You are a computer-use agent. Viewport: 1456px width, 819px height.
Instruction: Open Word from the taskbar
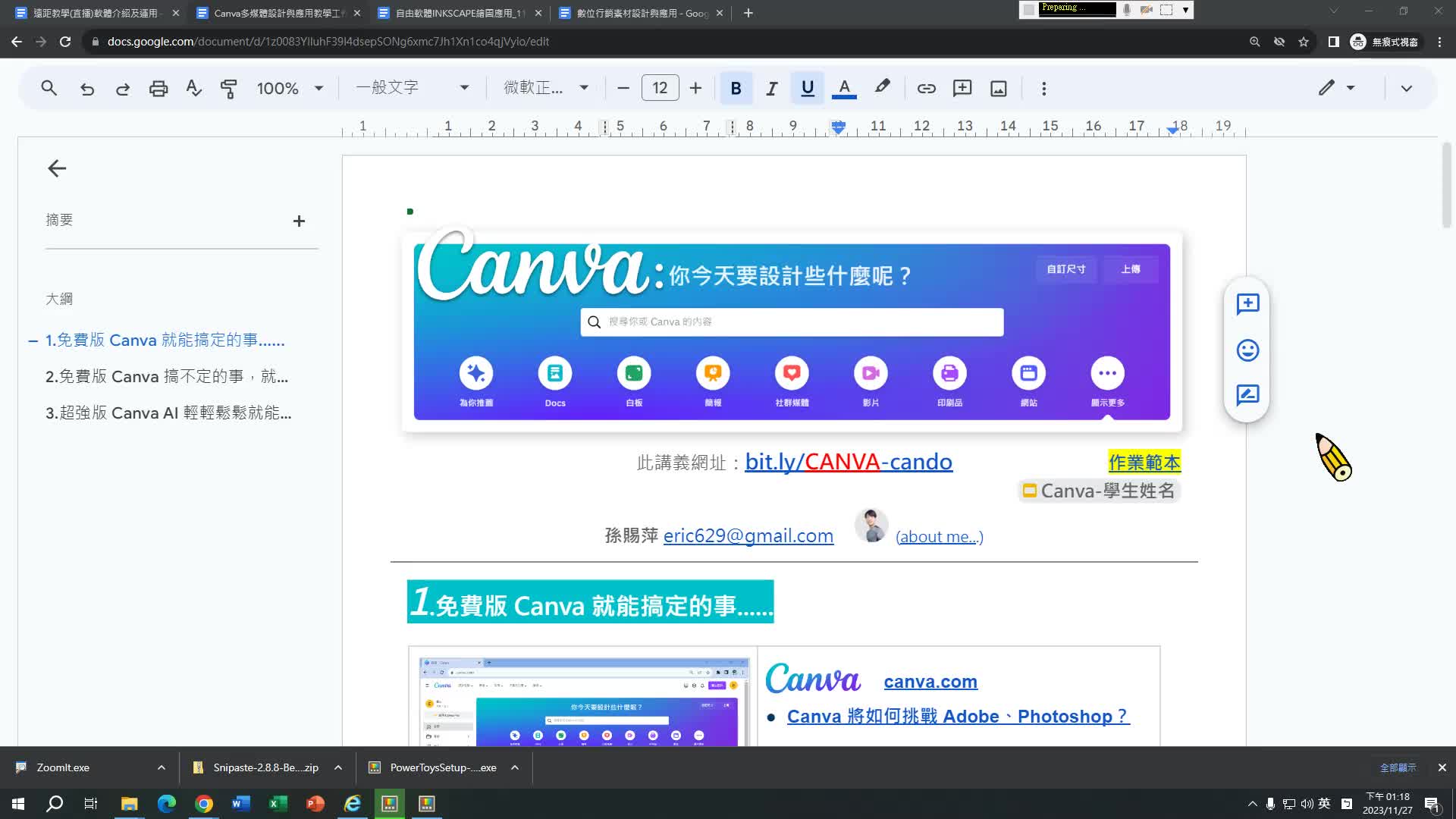coord(240,804)
